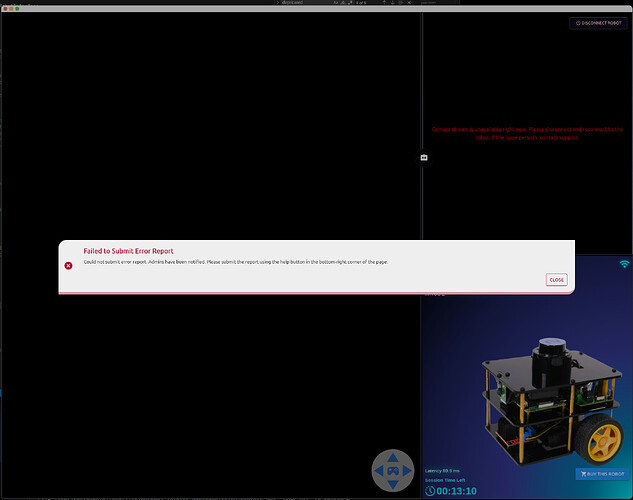Click the camera stream unavailable message
633x500 pixels.
click(527, 133)
